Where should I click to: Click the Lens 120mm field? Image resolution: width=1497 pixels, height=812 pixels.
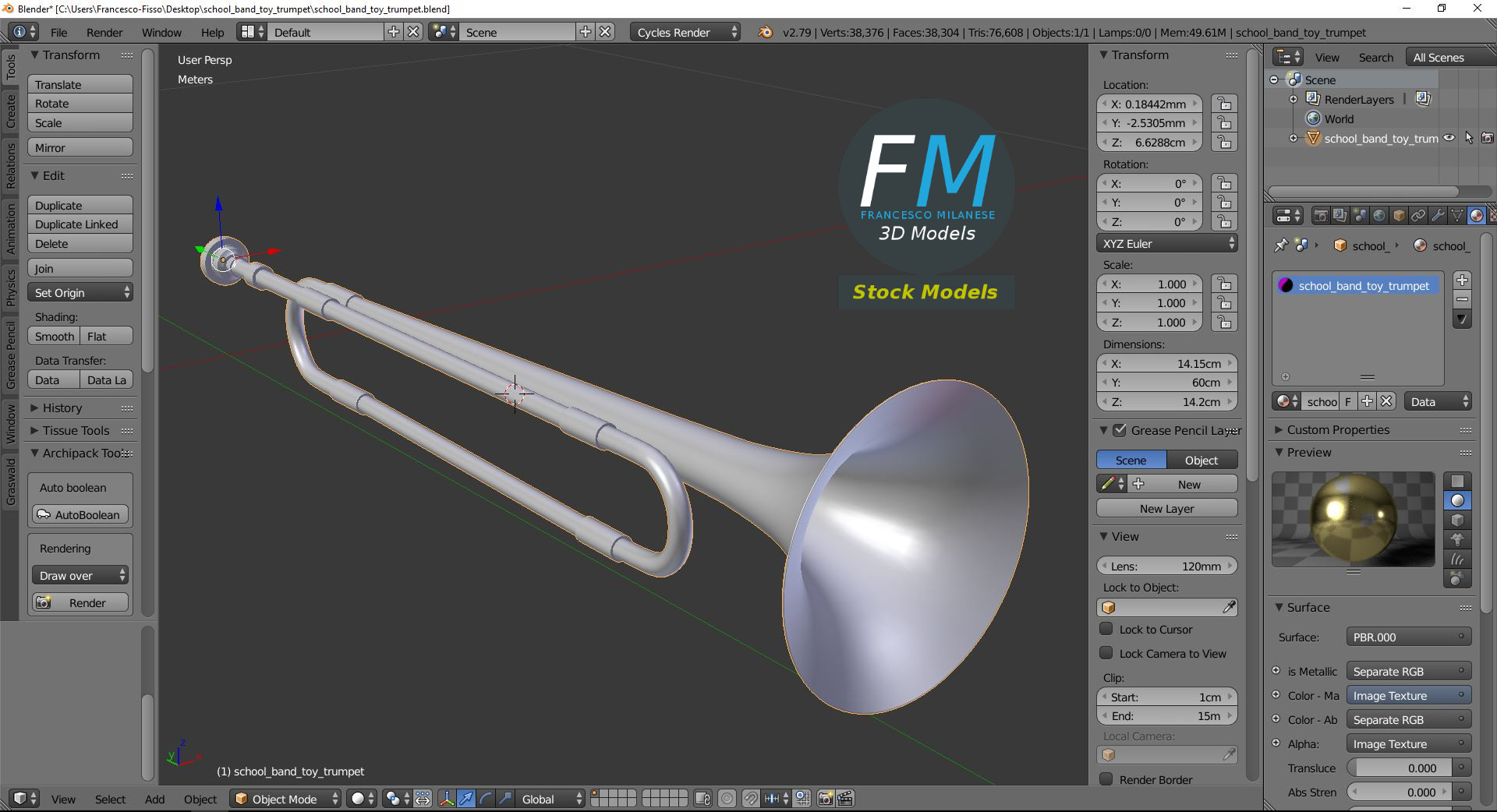[x=1167, y=566]
